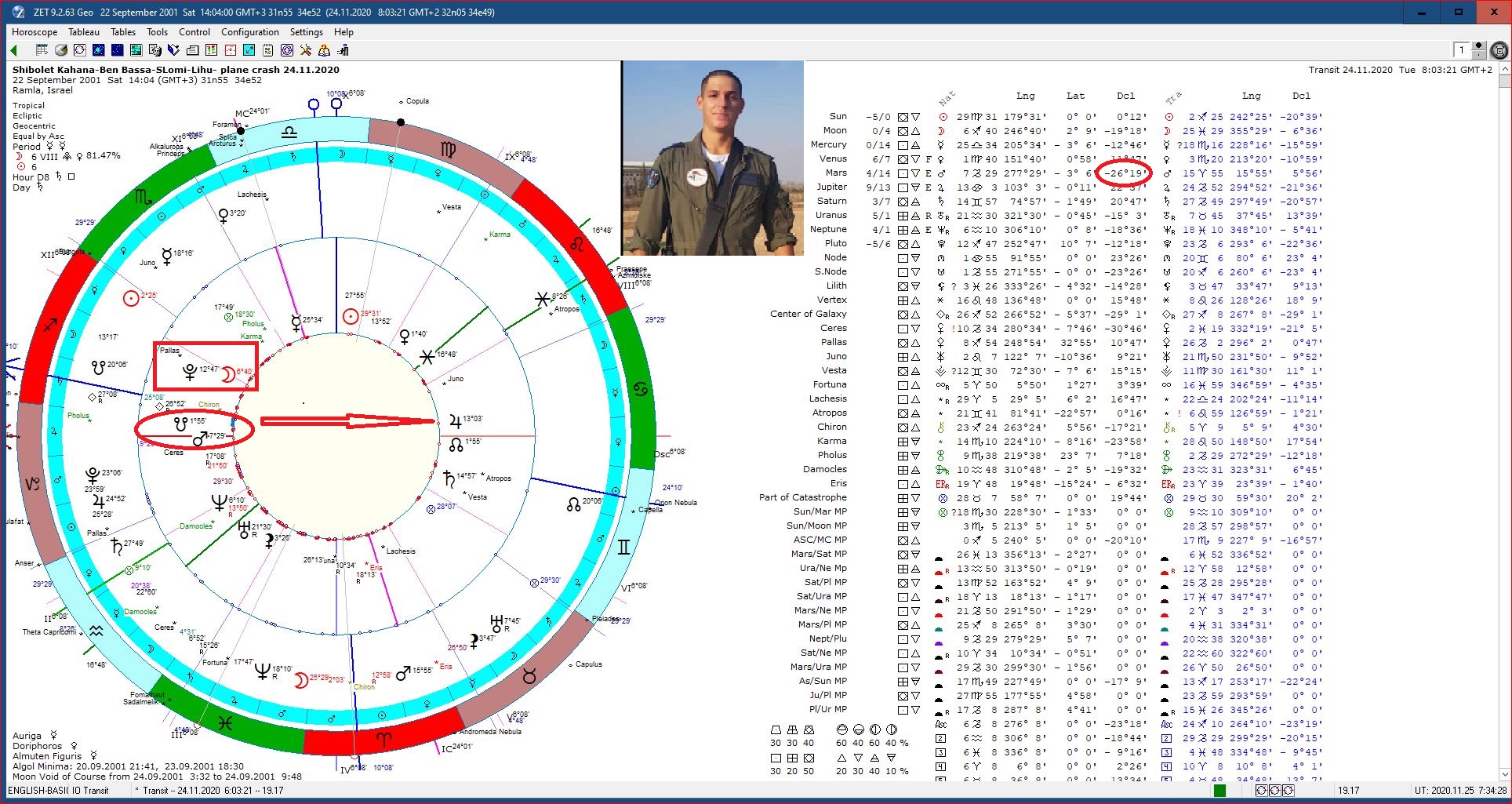Click the round fullscreen button at top right
Image resolution: width=1512 pixels, height=804 pixels.
click(1499, 50)
